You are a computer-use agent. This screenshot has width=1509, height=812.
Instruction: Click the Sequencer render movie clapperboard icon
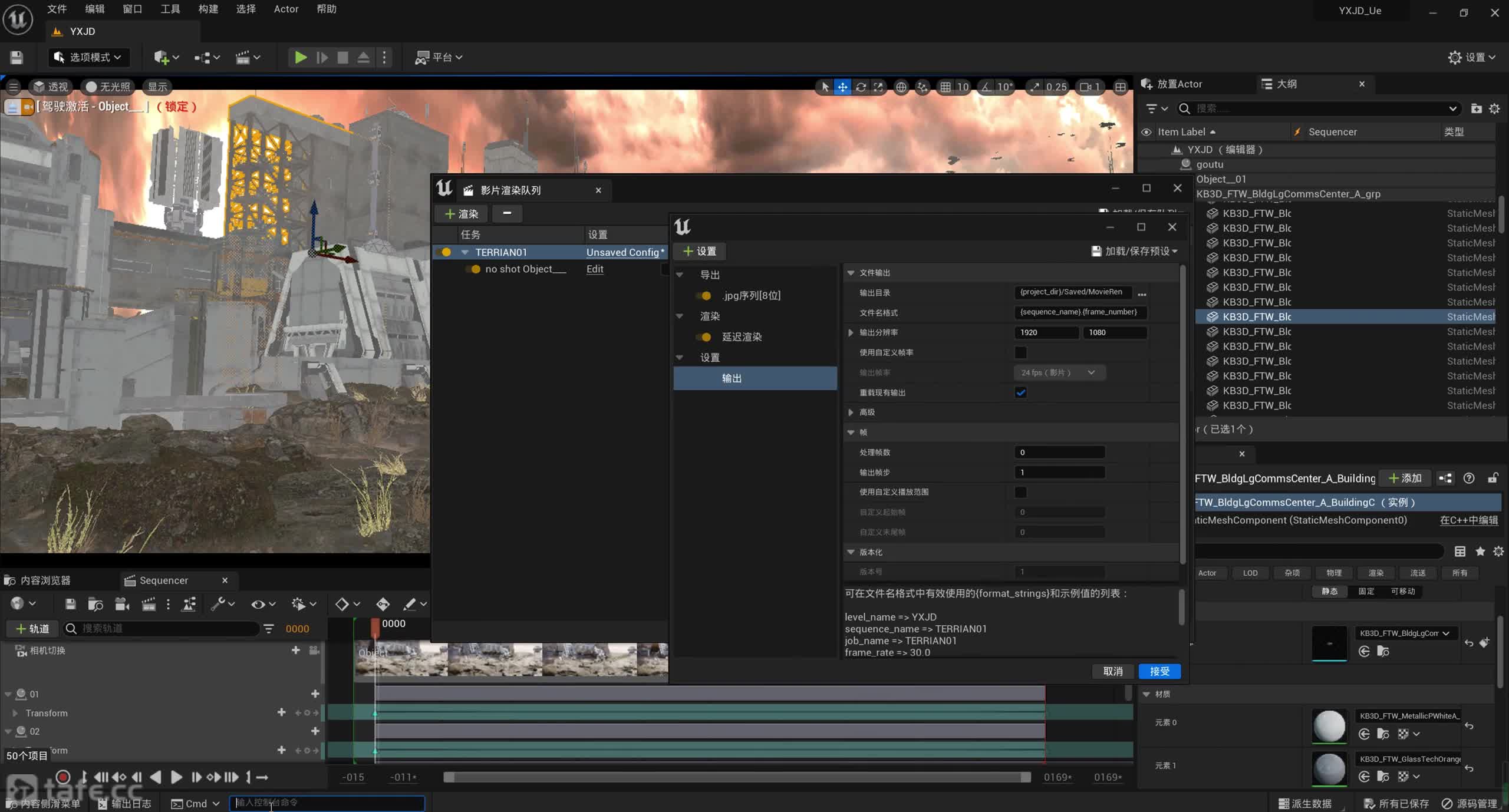click(x=149, y=604)
